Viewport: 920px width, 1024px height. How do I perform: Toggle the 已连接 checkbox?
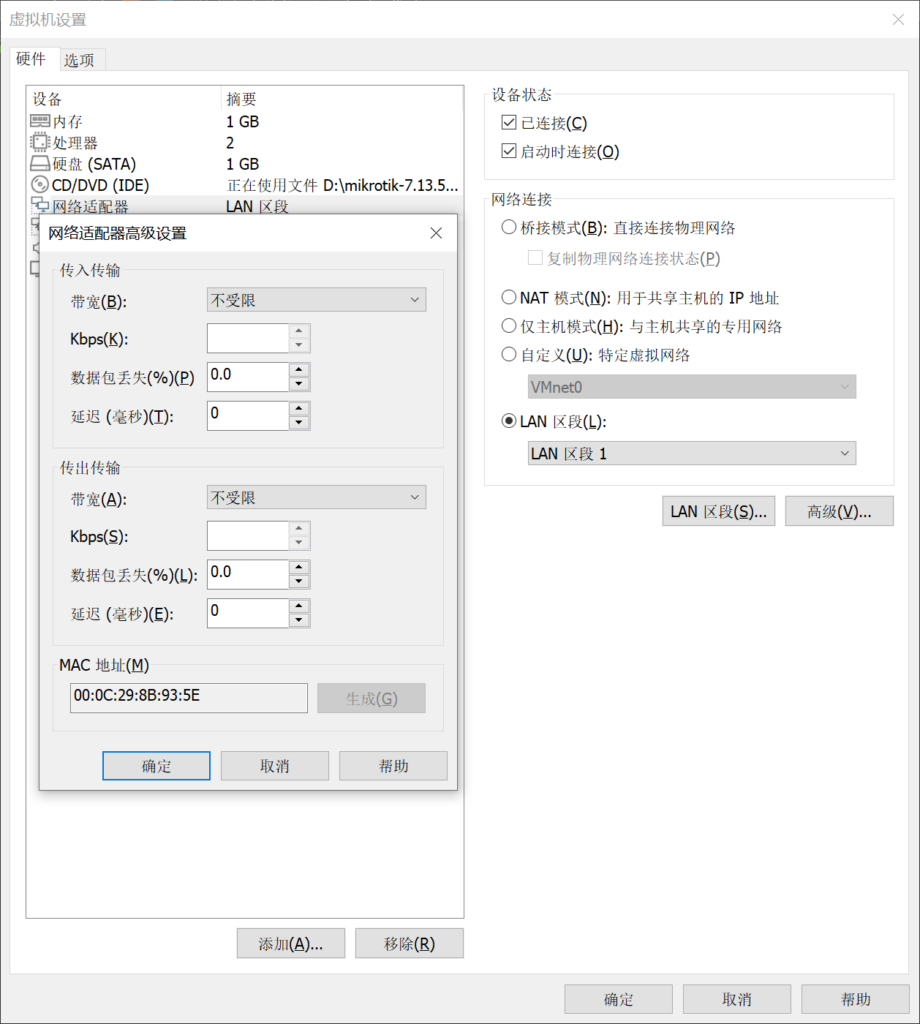[x=508, y=123]
